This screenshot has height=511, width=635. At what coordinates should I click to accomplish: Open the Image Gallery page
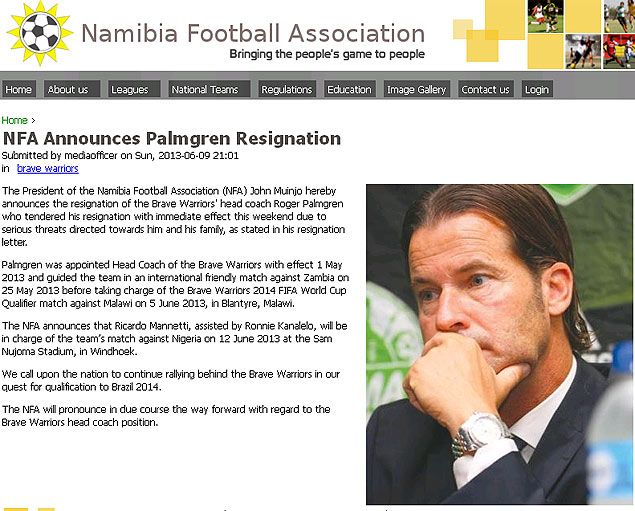point(416,89)
